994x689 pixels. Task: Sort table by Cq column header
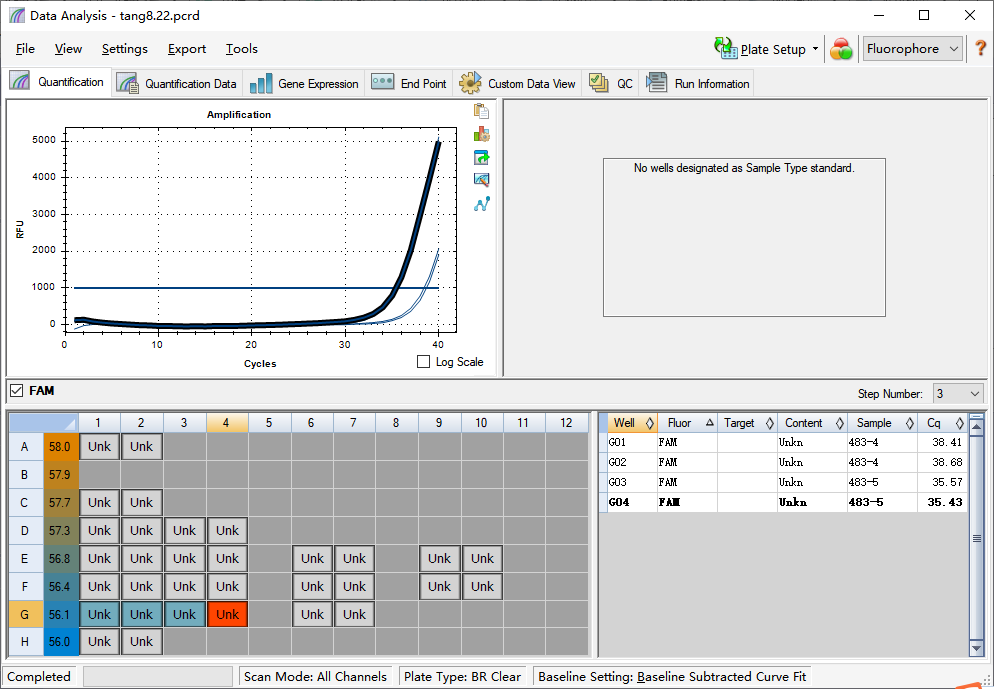coord(942,423)
